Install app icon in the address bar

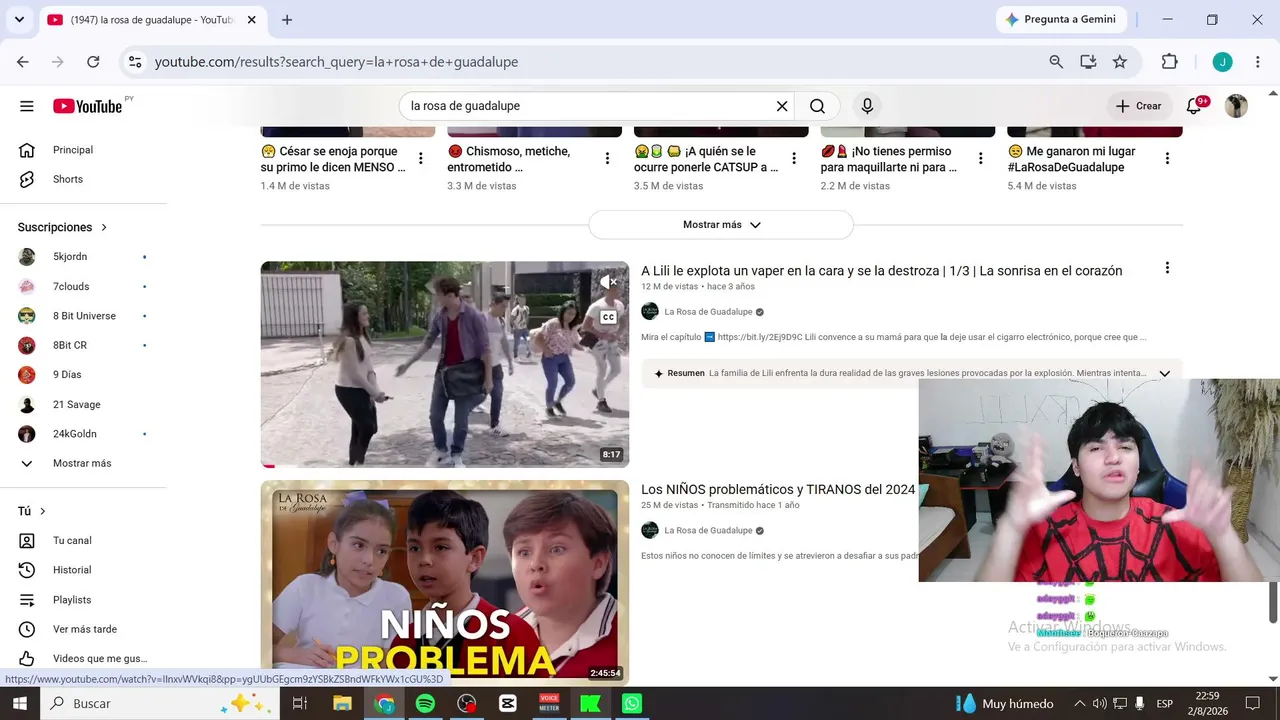tap(1088, 62)
